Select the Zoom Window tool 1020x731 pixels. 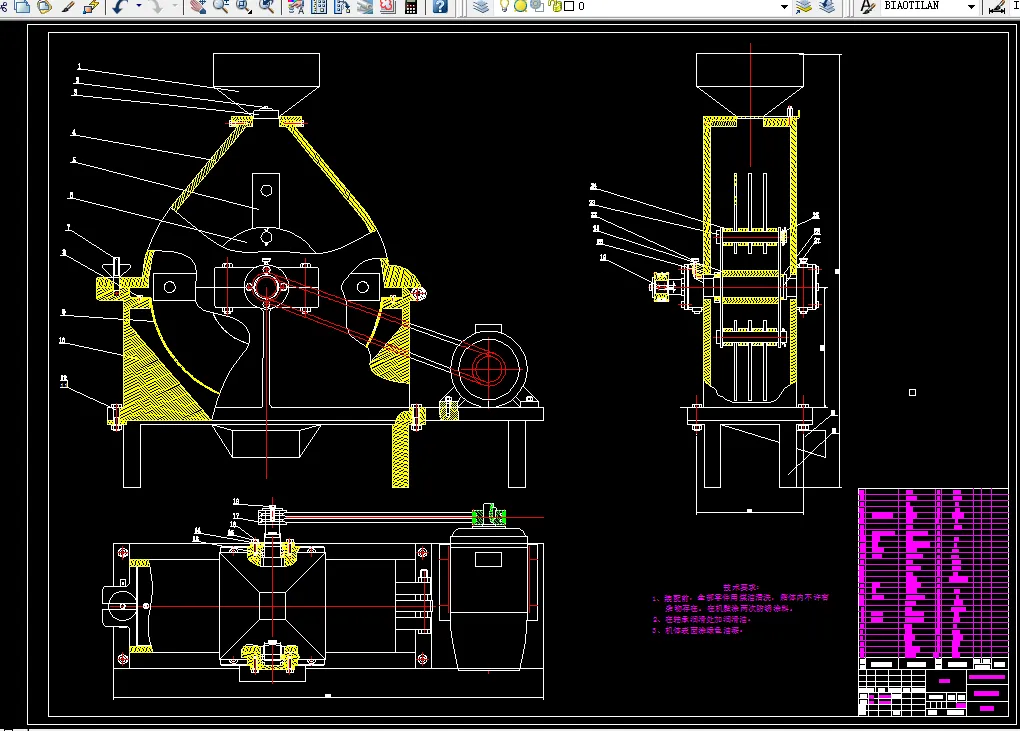pyautogui.click(x=244, y=7)
